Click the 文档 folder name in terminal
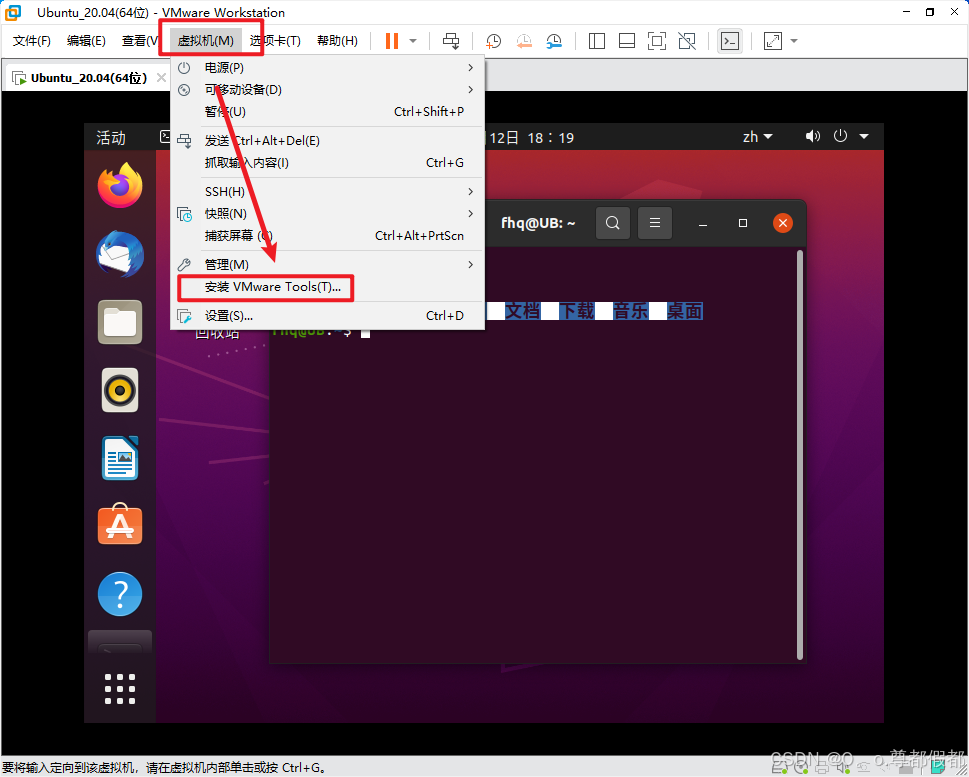 (523, 311)
